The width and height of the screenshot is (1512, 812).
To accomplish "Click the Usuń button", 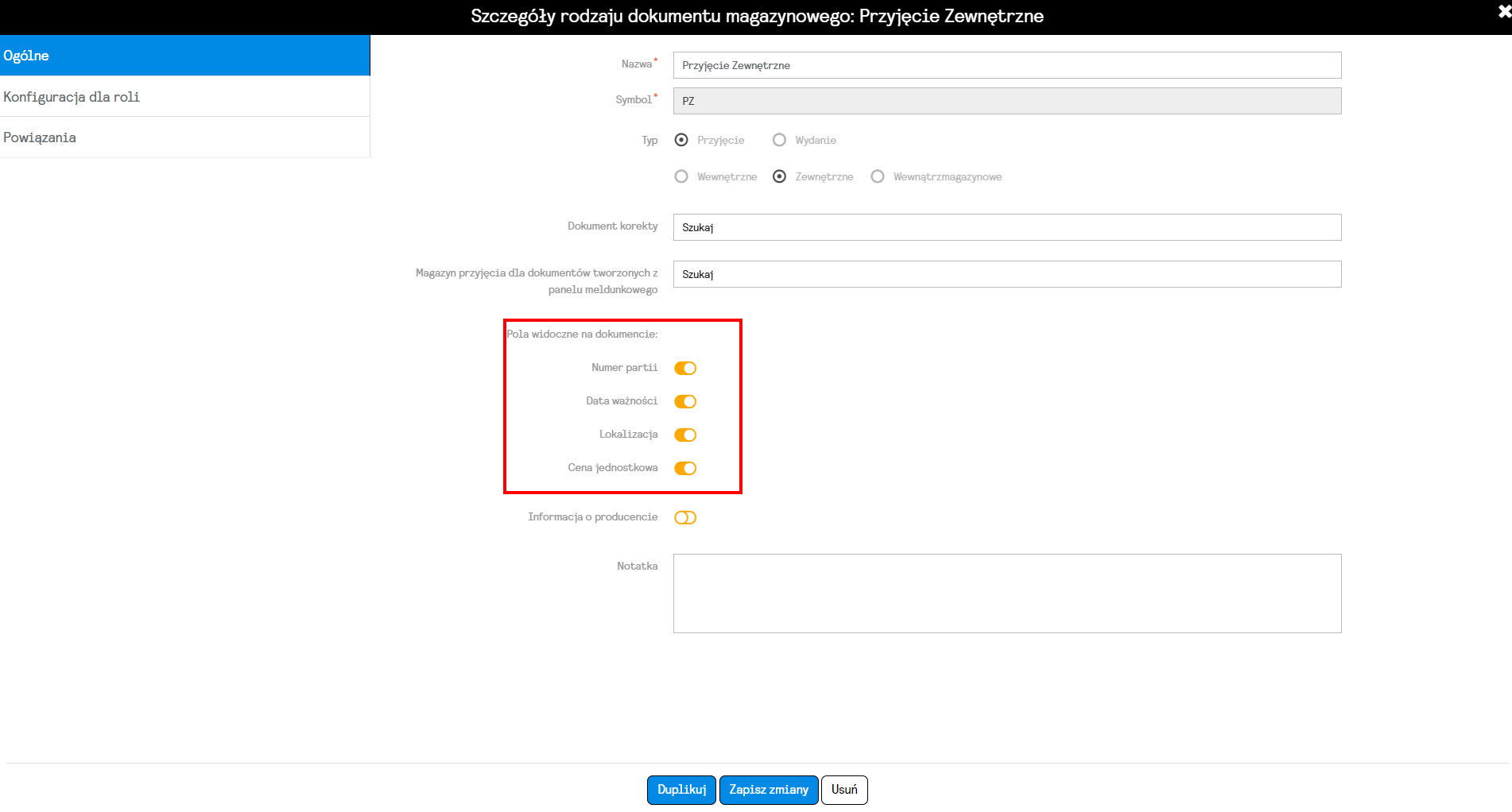I will (844, 790).
